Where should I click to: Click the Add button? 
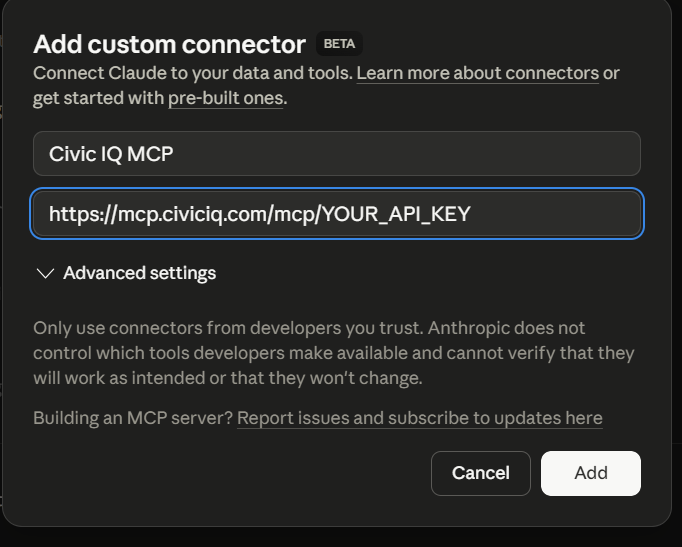591,473
